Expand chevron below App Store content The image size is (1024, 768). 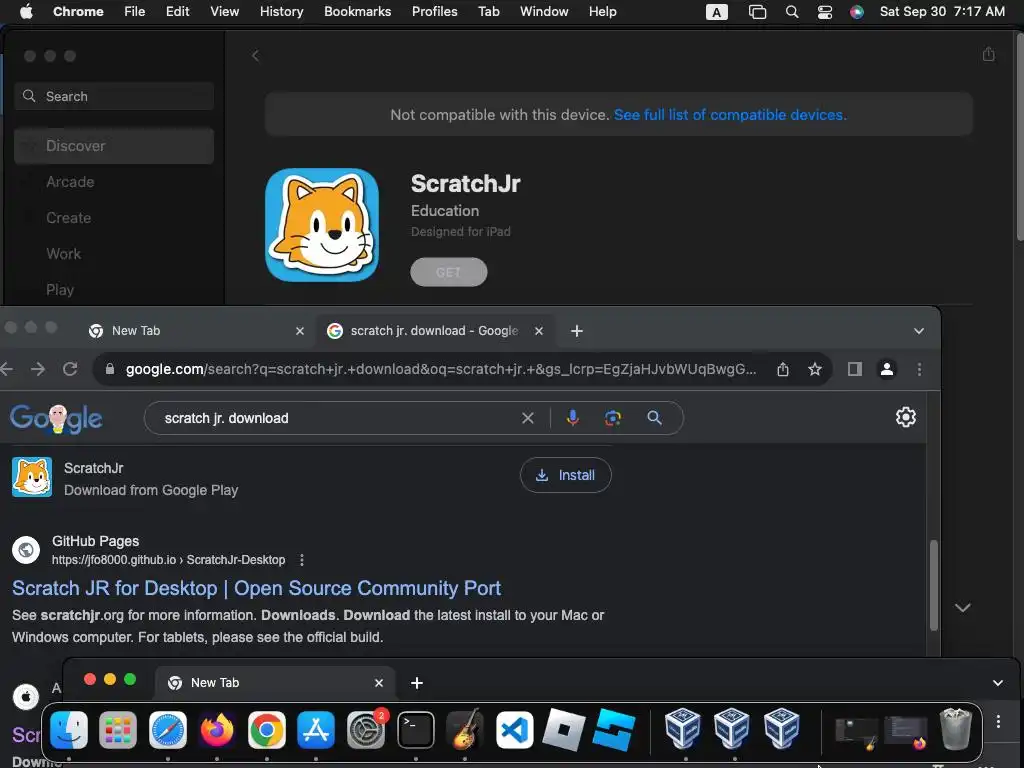(962, 607)
